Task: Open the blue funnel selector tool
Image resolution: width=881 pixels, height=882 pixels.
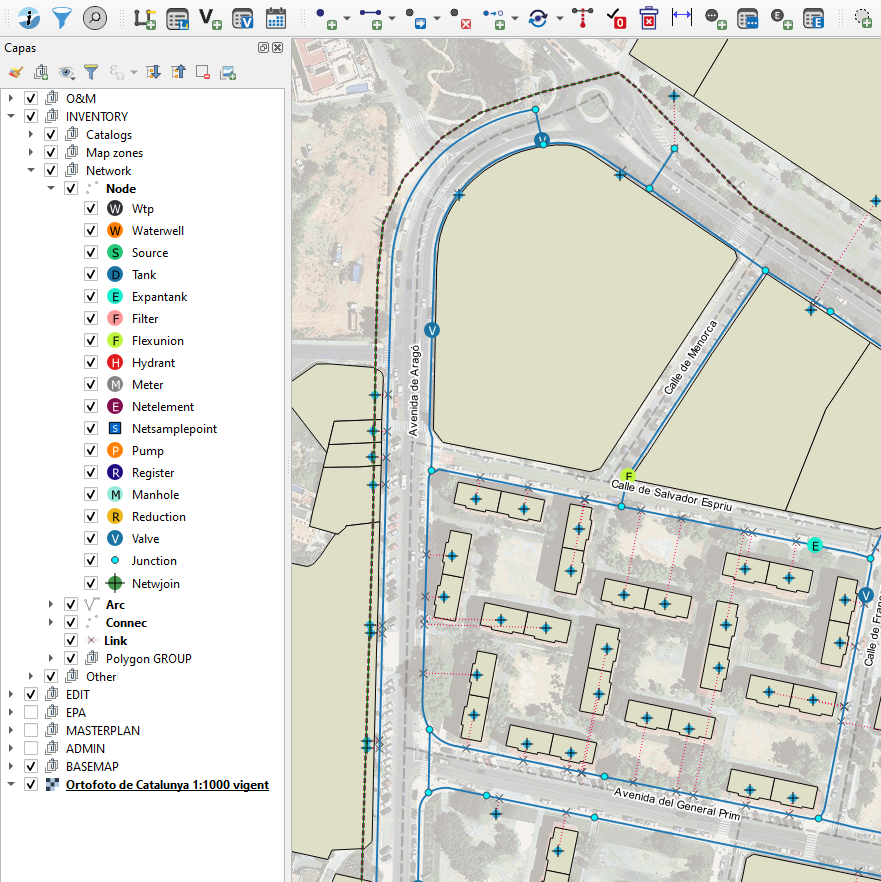Action: click(x=62, y=18)
